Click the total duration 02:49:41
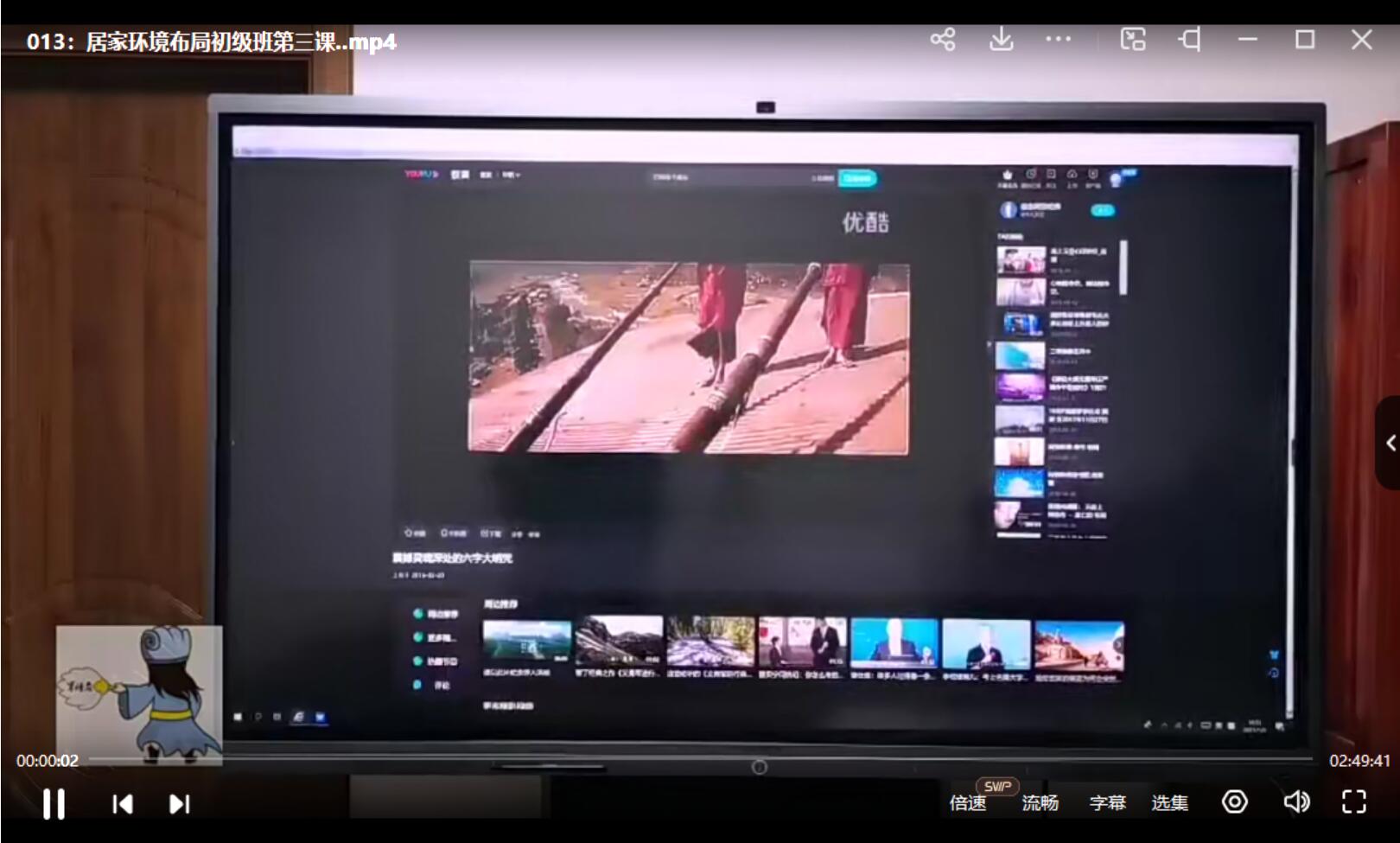Viewport: 1400px width, 843px height. [1359, 761]
